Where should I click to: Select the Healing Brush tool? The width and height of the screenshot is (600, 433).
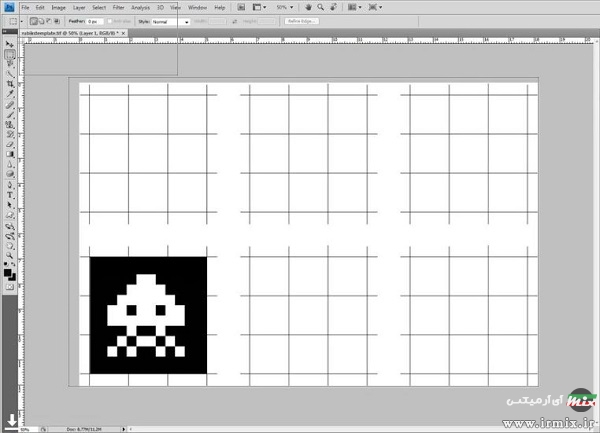pyautogui.click(x=10, y=105)
